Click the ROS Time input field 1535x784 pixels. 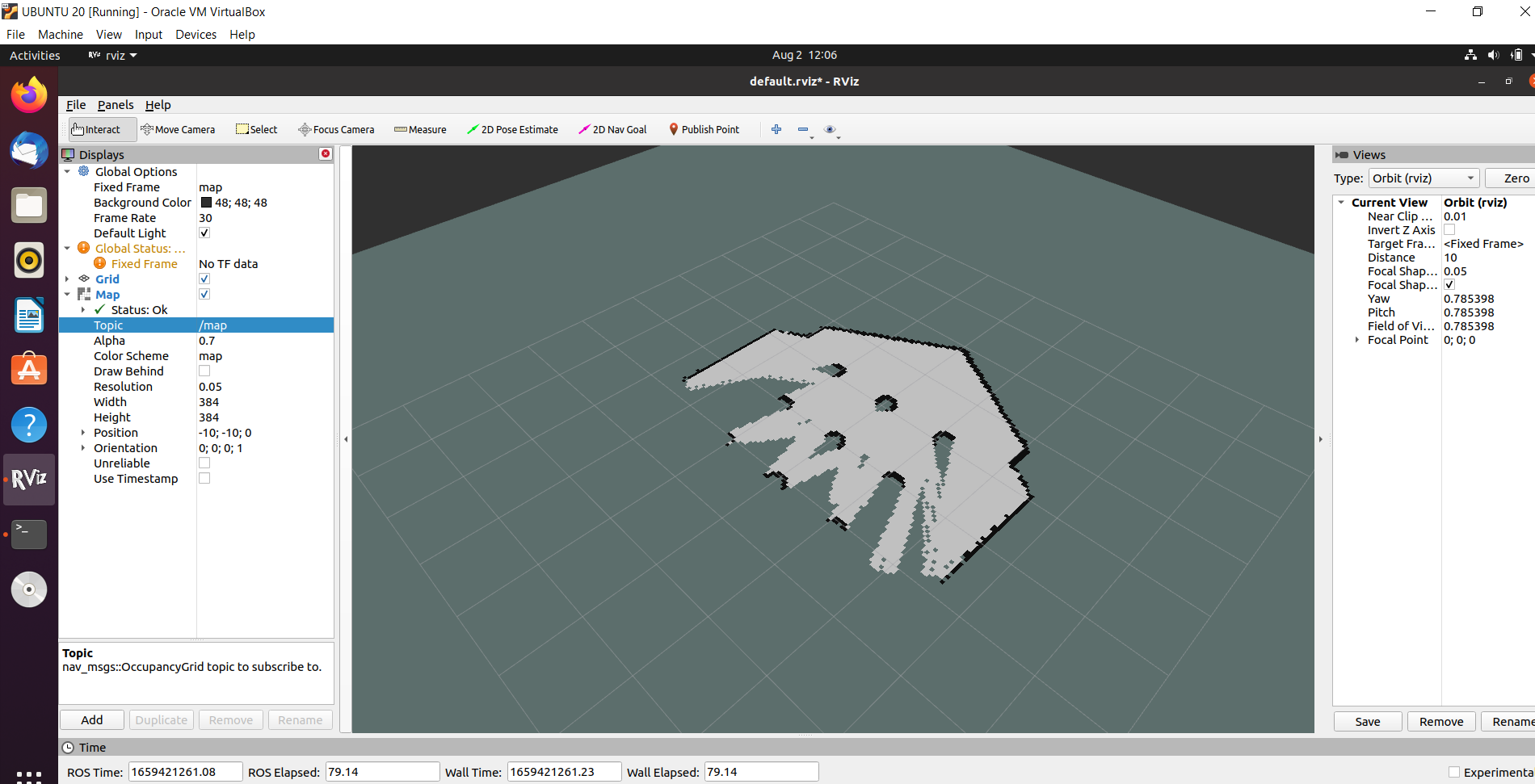pos(185,772)
